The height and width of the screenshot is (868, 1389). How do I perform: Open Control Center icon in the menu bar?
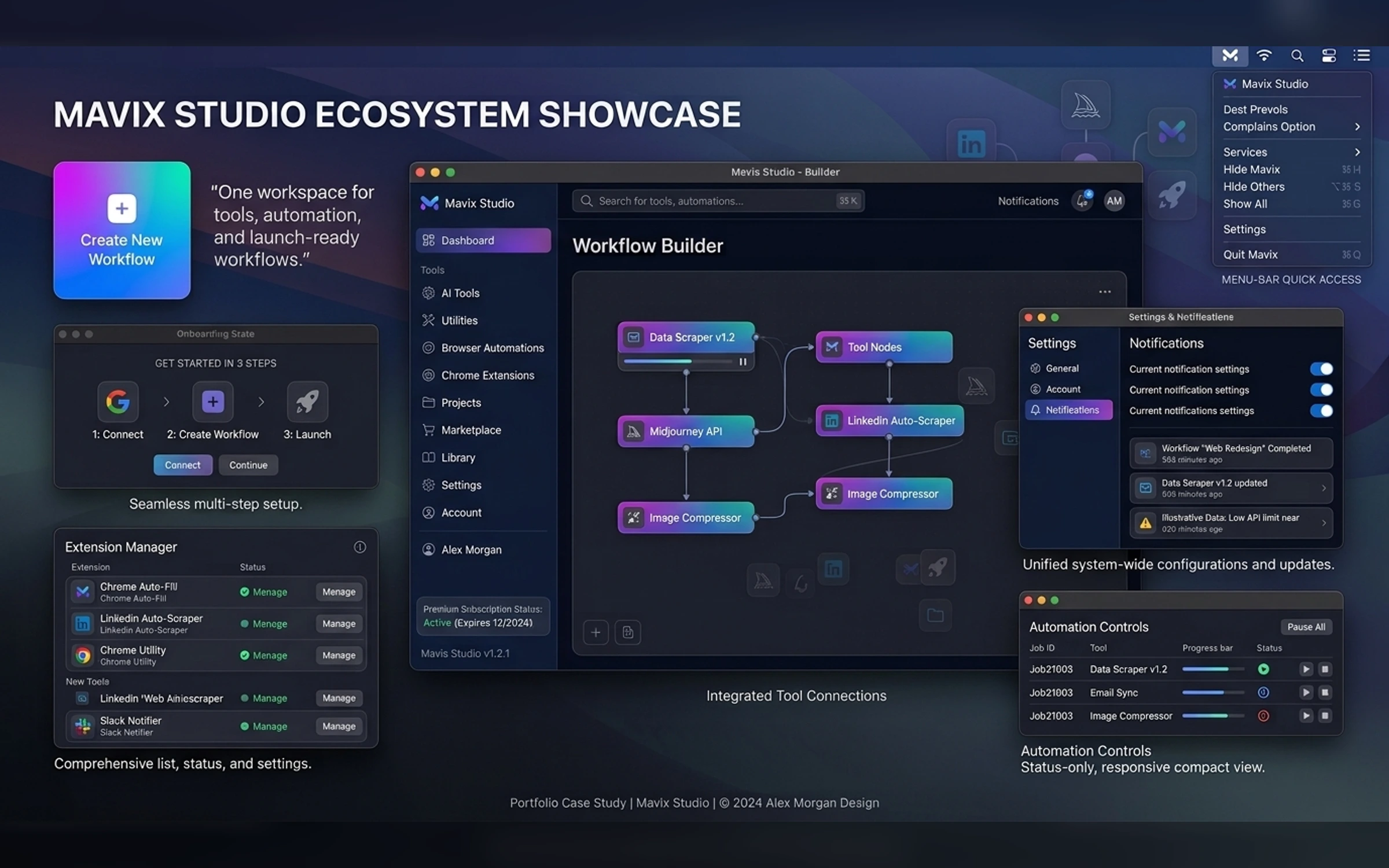1329,56
